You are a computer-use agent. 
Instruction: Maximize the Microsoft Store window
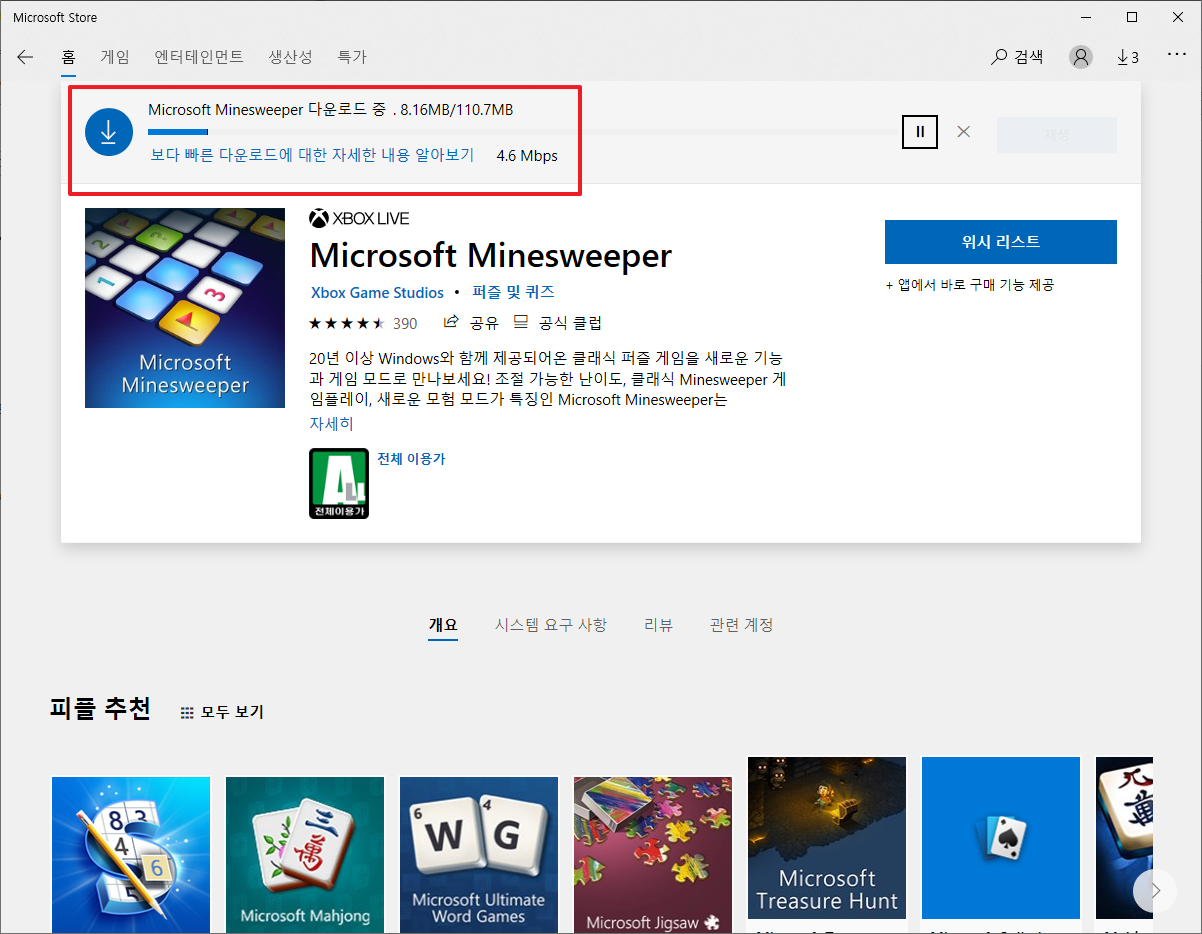click(1132, 17)
